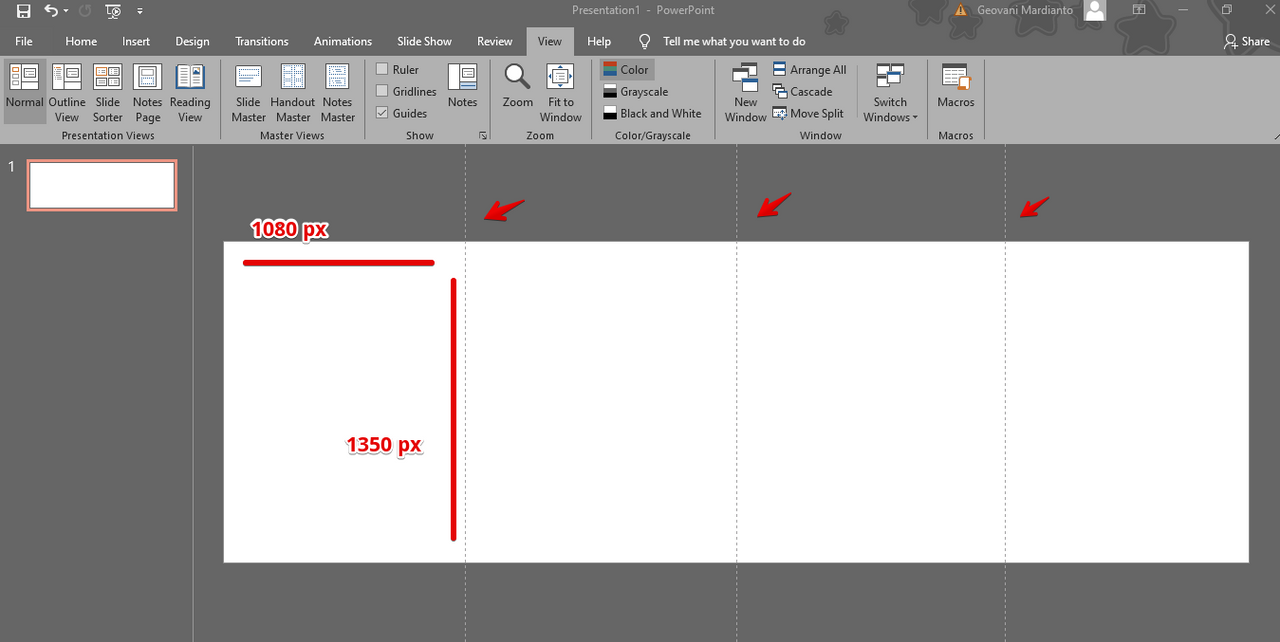Open the Design tab
The height and width of the screenshot is (642, 1280).
point(192,41)
